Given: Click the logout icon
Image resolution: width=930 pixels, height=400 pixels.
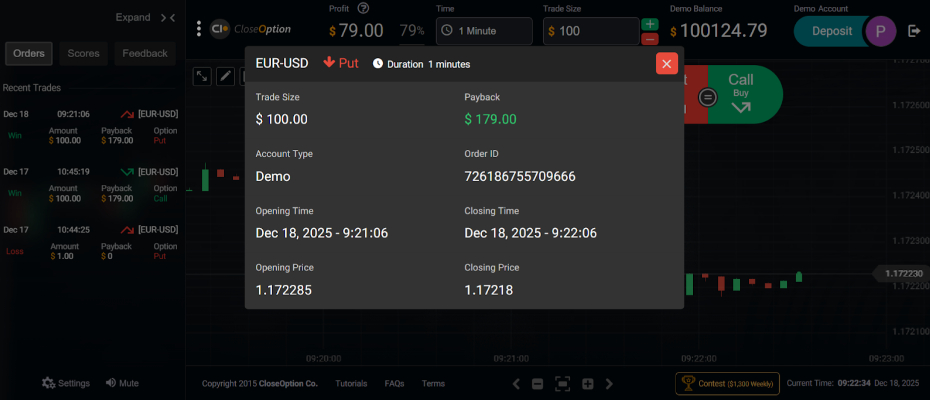Looking at the screenshot, I should pos(914,31).
